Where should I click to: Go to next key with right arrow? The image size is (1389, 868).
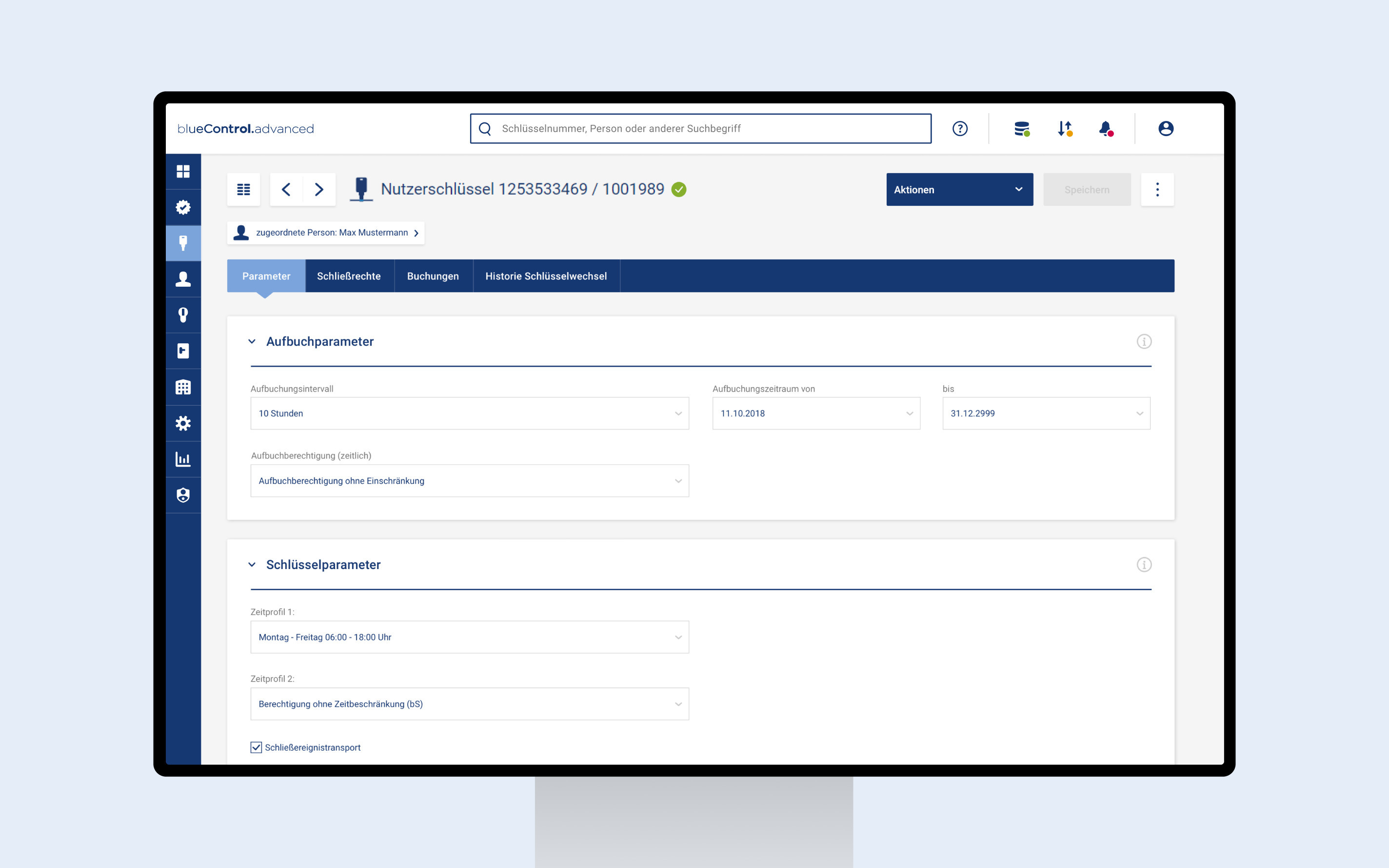319,189
